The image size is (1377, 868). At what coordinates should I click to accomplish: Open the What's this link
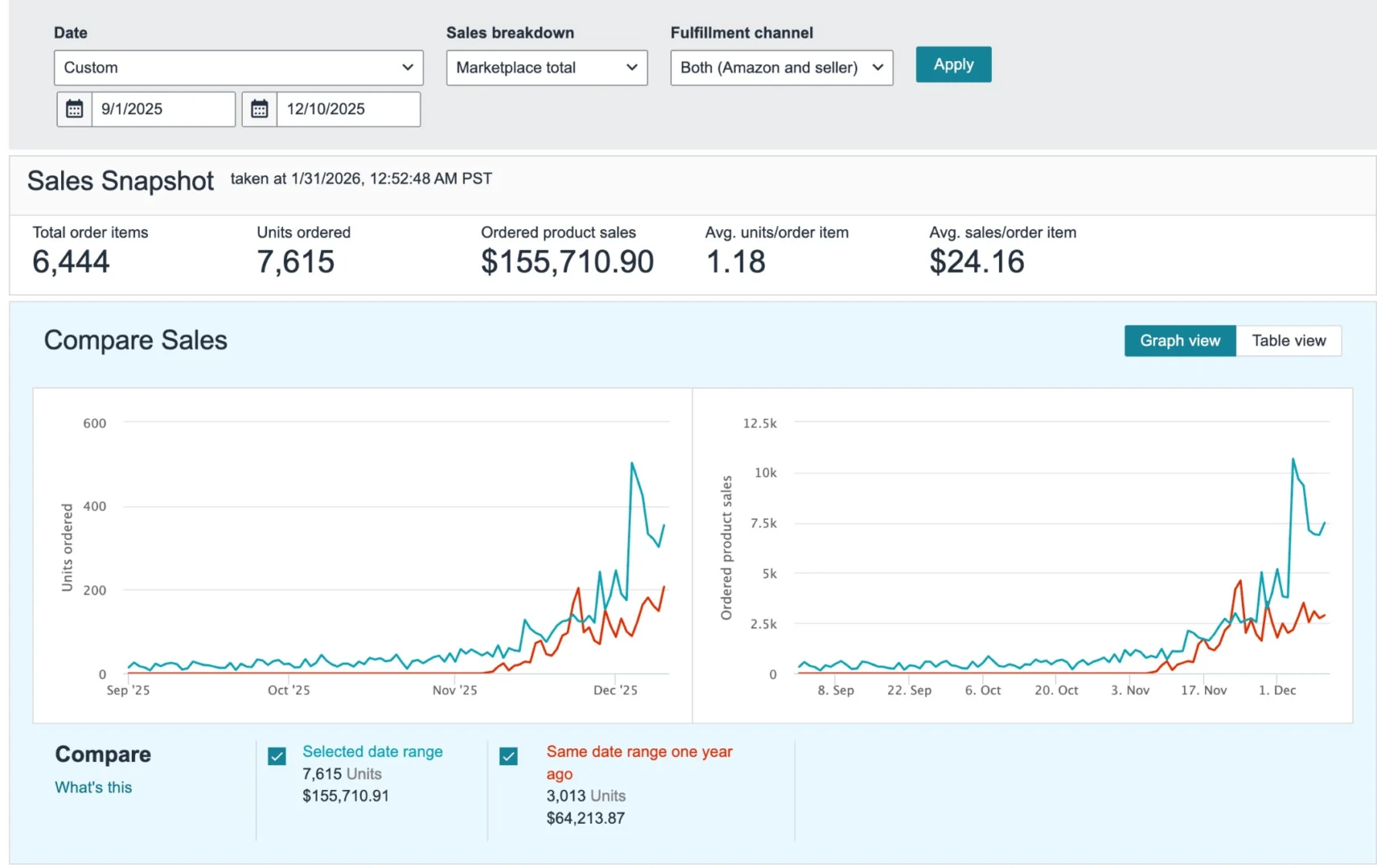coord(93,788)
